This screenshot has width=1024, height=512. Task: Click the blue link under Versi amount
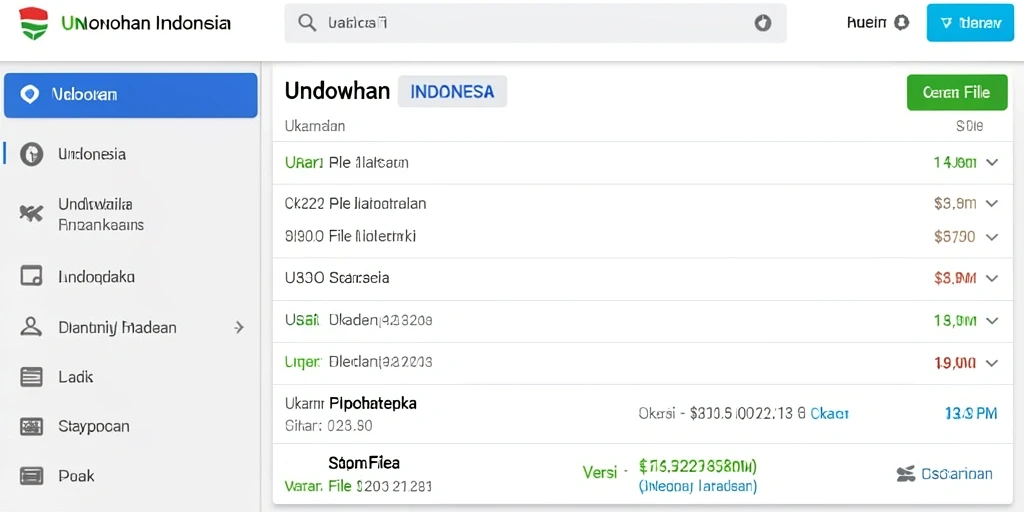click(x=697, y=487)
